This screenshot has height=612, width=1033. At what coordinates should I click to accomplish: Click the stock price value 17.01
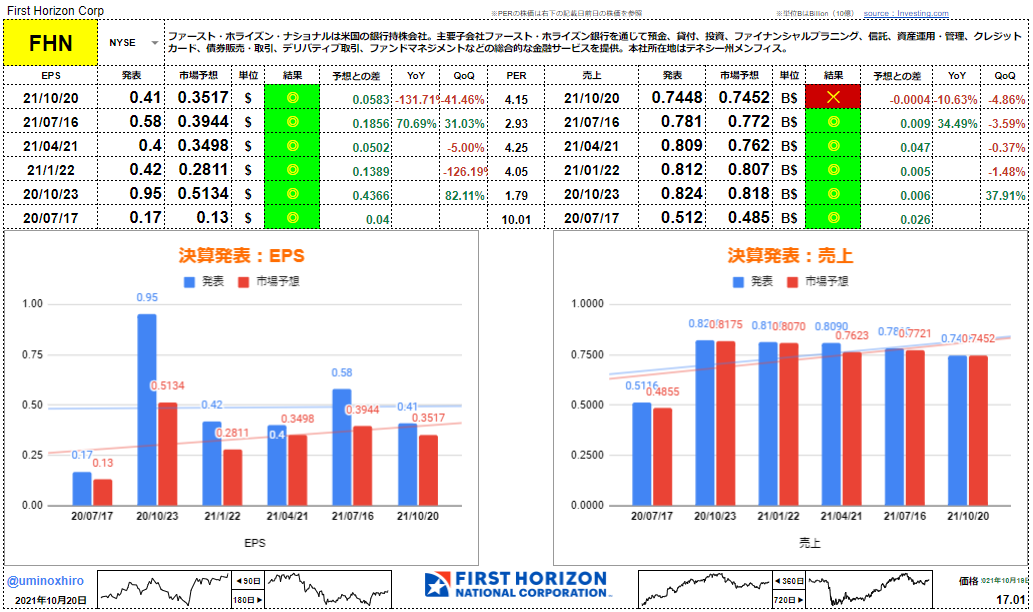(x=1011, y=599)
